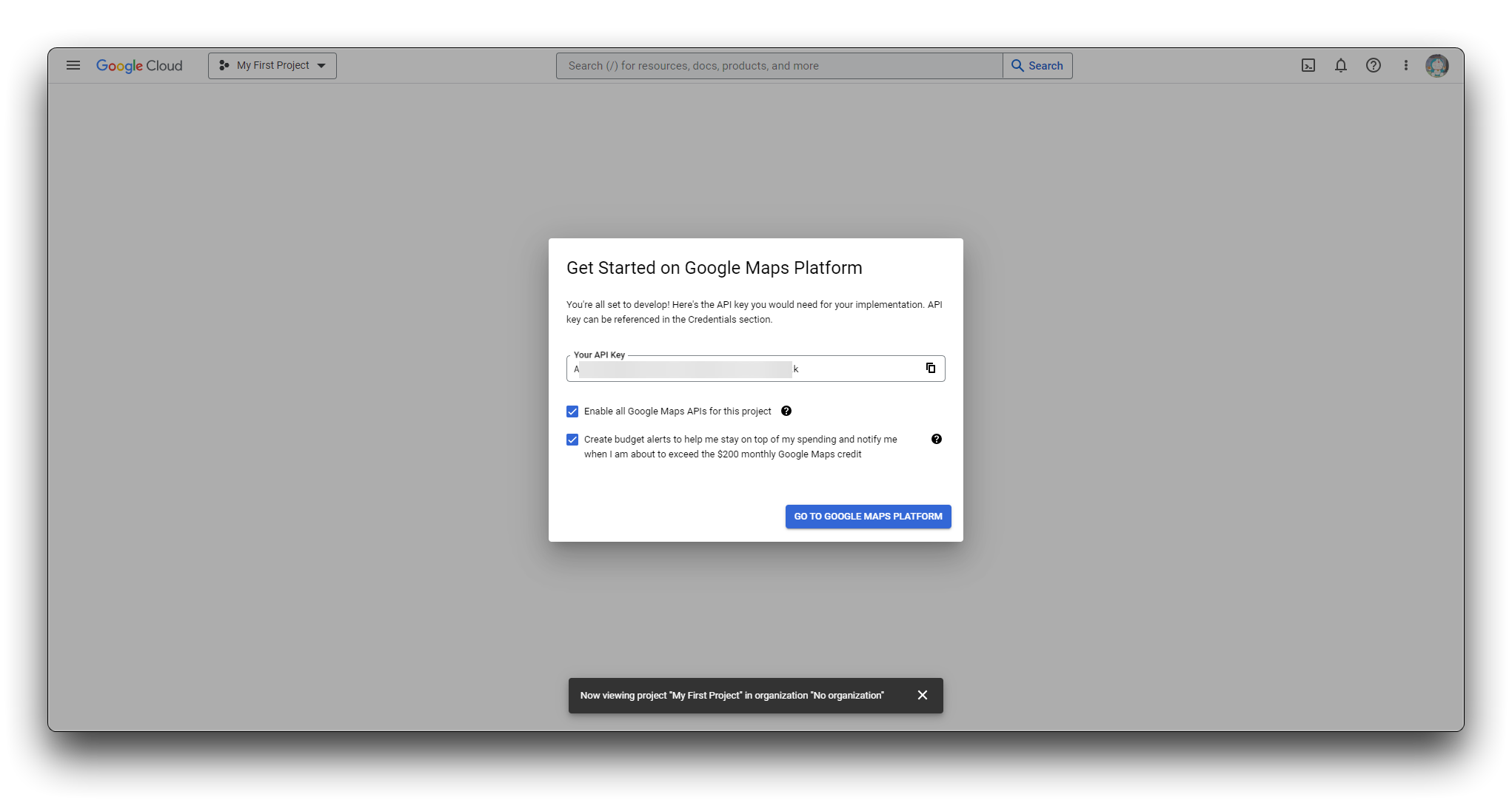Activate Cloud Shell terminal icon
The width and height of the screenshot is (1512, 803).
click(x=1308, y=66)
